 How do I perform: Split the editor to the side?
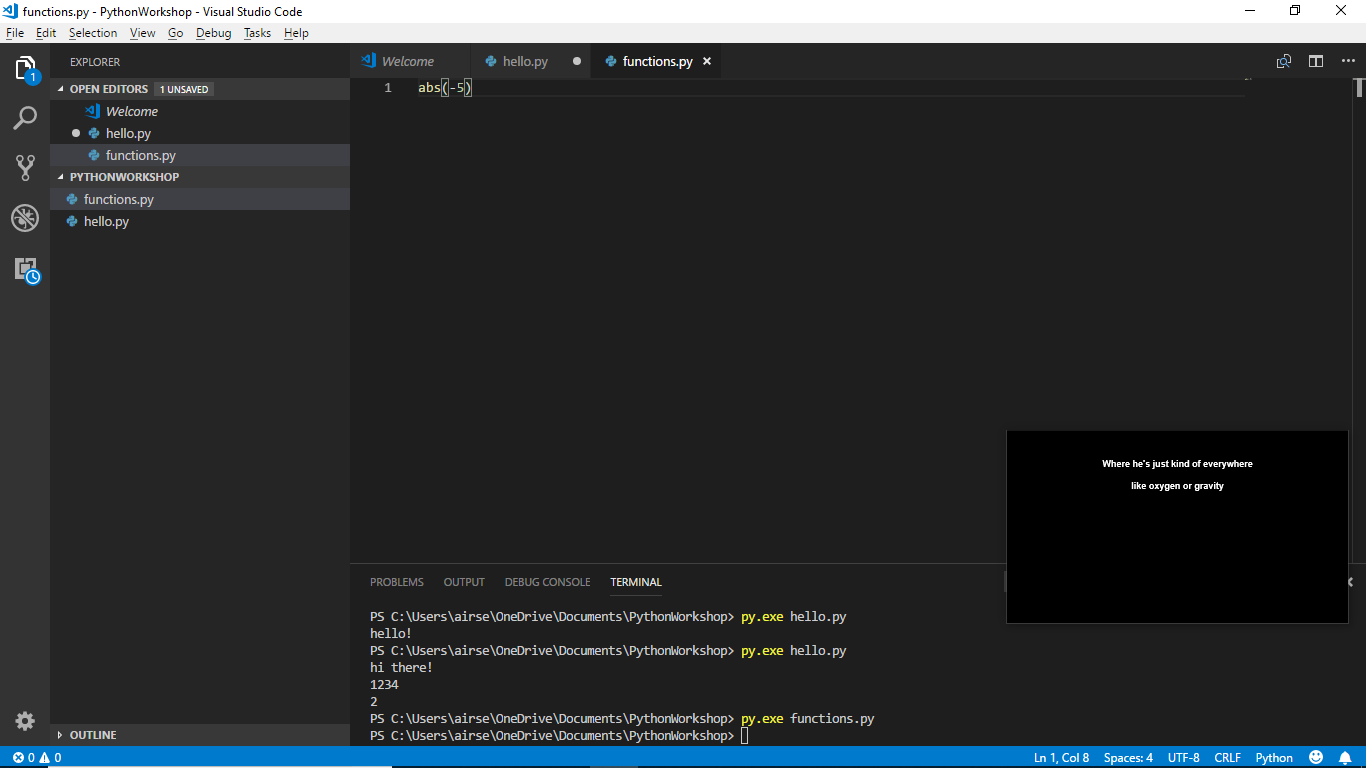1316,61
